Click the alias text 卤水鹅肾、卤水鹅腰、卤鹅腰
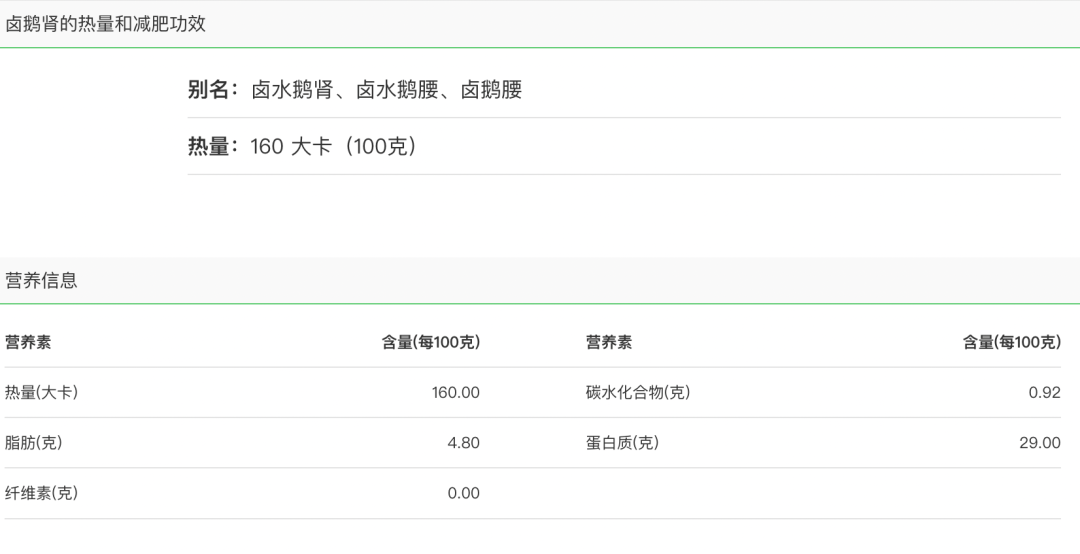1080x554 pixels. coord(386,90)
